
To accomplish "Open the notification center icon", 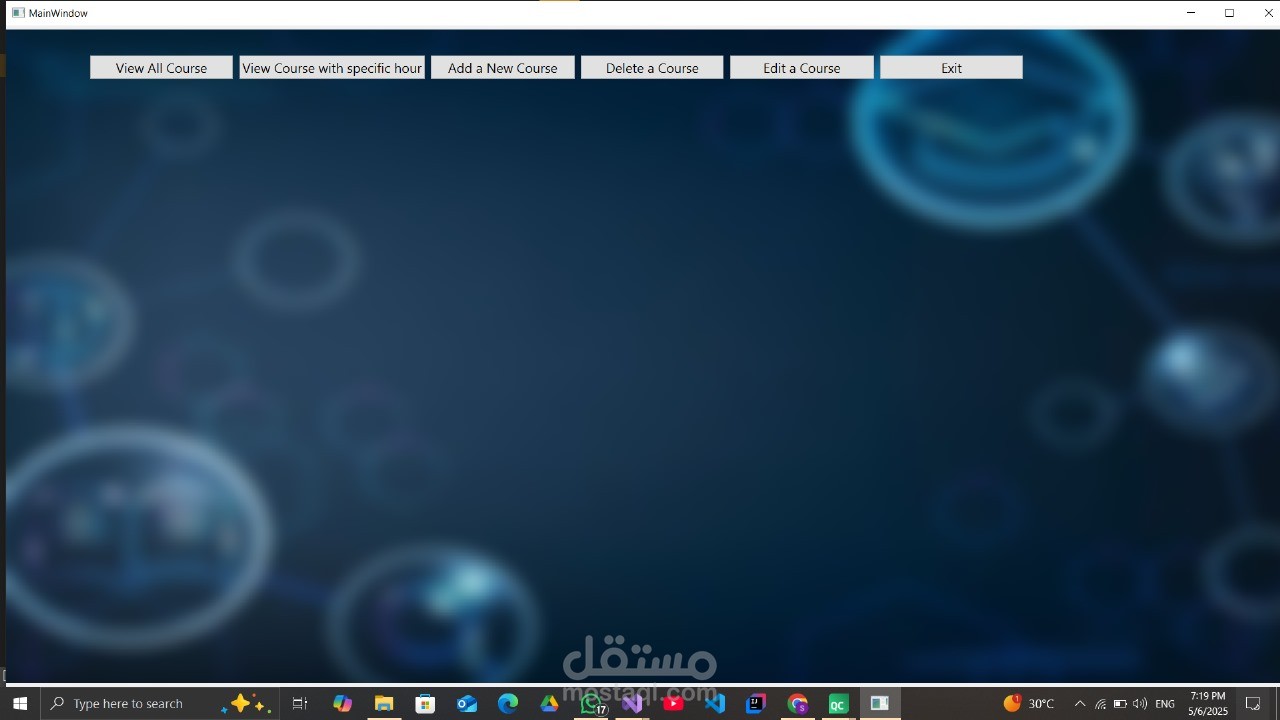I will [1253, 704].
